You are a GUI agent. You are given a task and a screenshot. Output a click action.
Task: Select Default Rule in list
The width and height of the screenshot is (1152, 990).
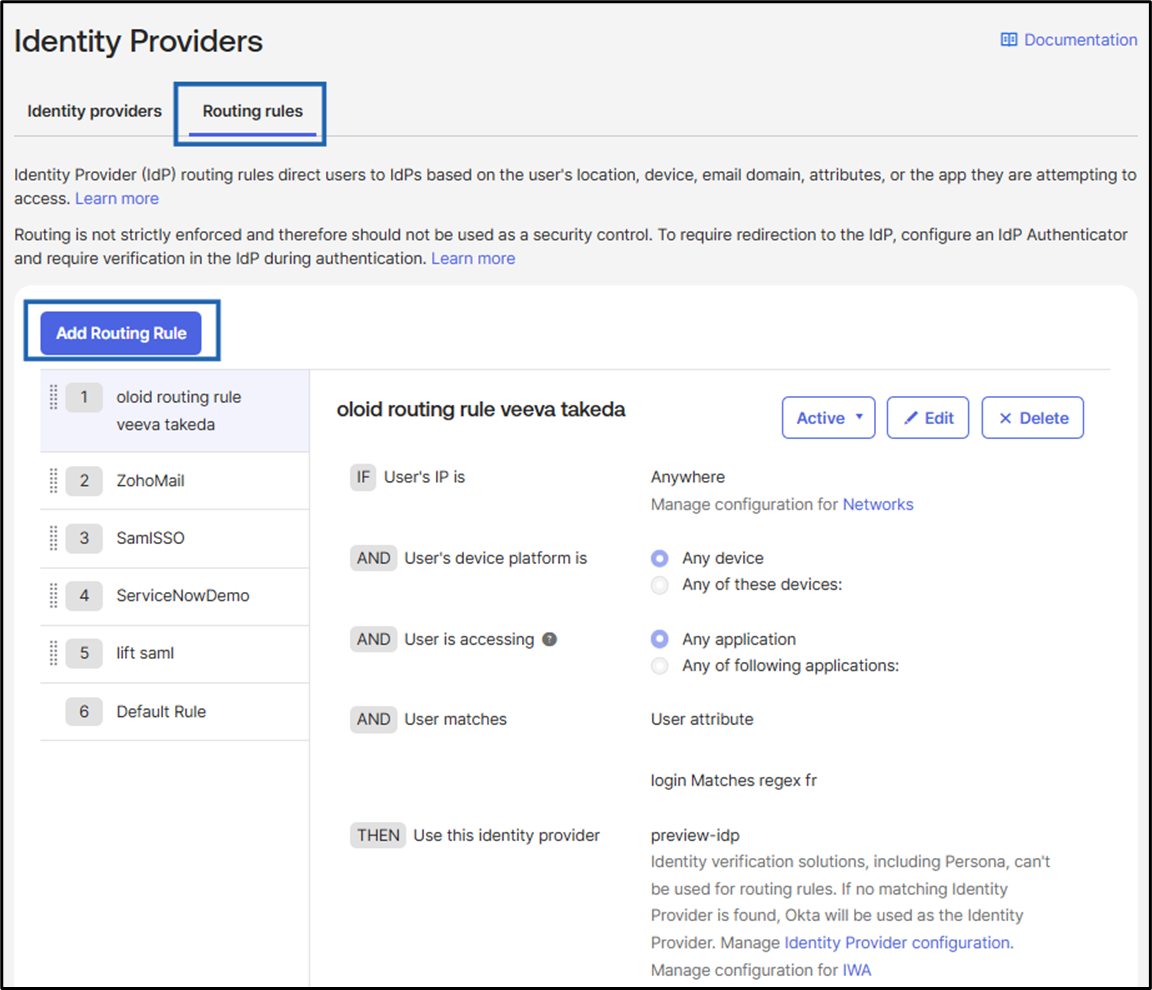(175, 711)
